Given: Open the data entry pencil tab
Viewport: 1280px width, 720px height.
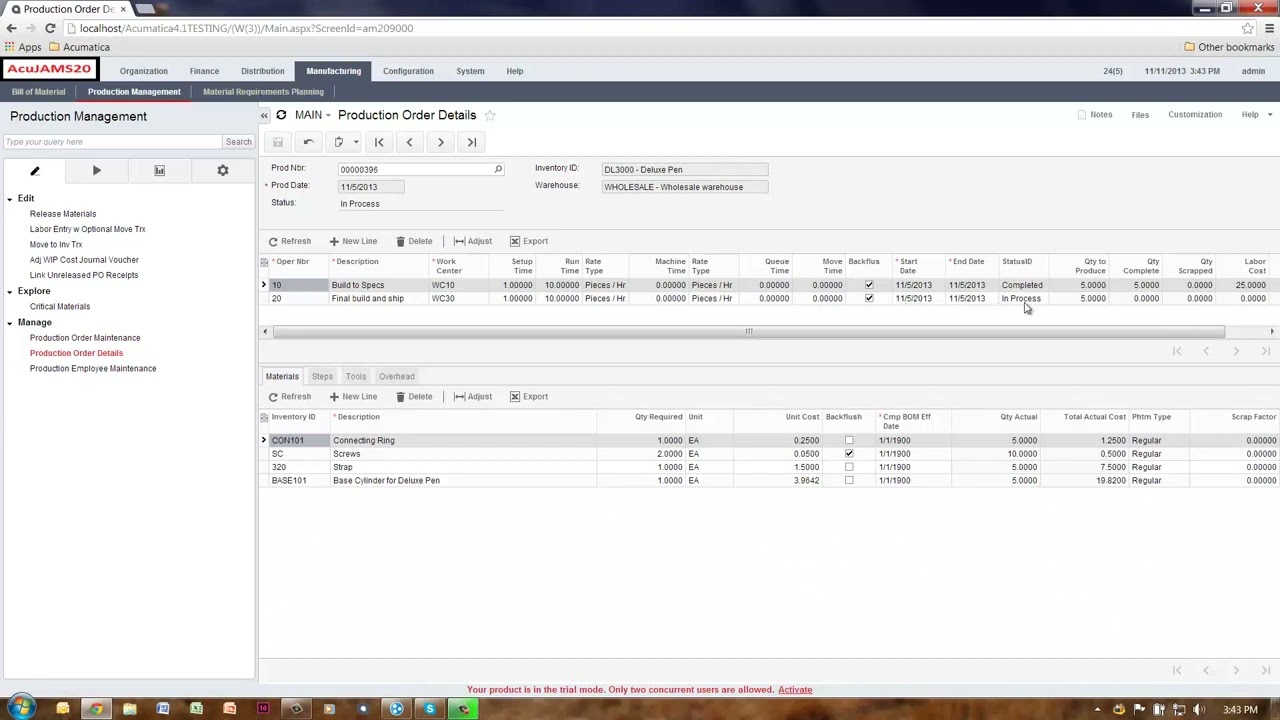Looking at the screenshot, I should [34, 171].
